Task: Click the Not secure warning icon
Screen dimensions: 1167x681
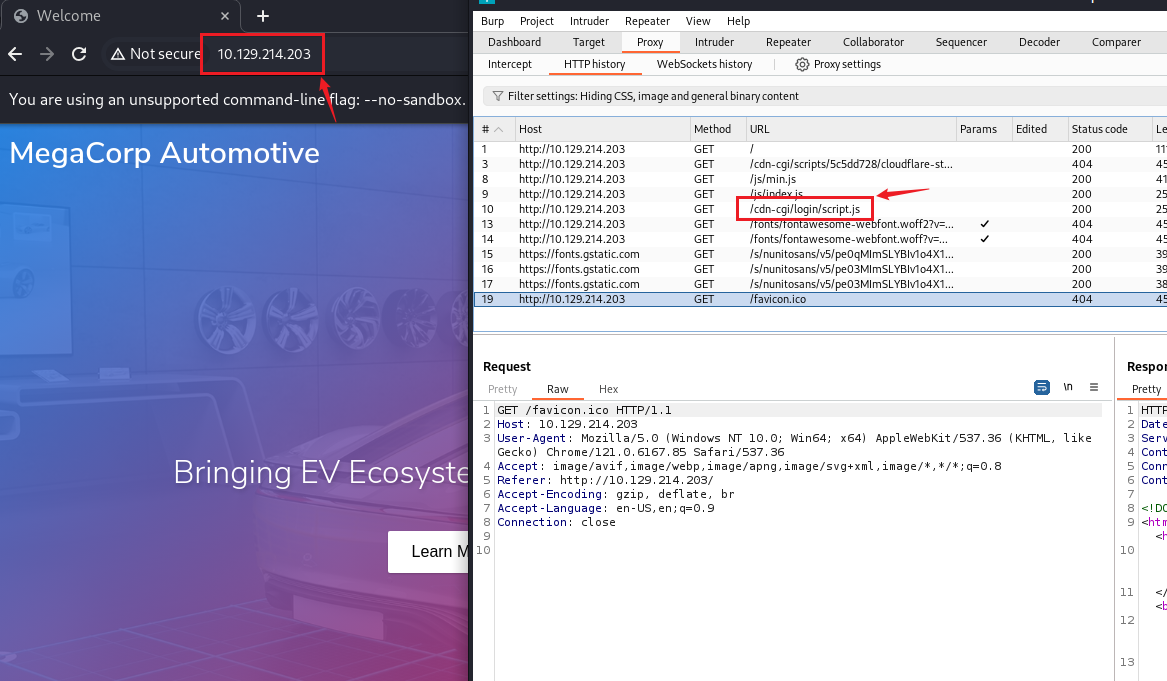Action: tap(118, 54)
